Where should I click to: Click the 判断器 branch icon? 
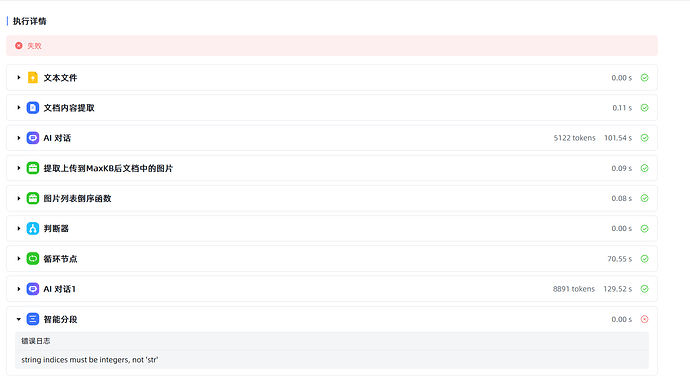[x=33, y=229]
